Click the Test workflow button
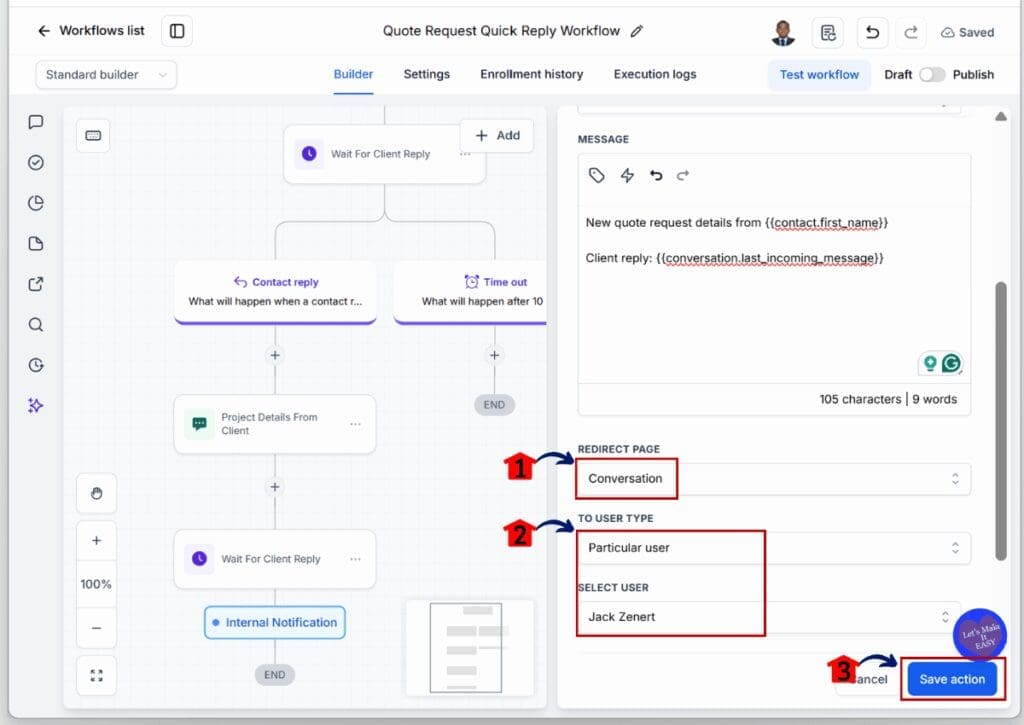 pyautogui.click(x=819, y=74)
